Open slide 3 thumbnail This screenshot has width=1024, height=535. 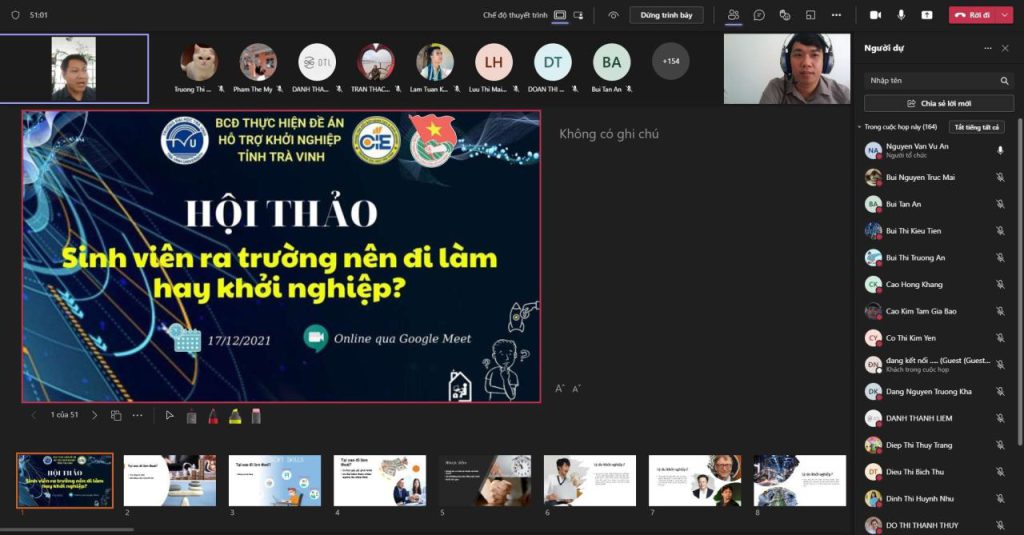coord(275,481)
